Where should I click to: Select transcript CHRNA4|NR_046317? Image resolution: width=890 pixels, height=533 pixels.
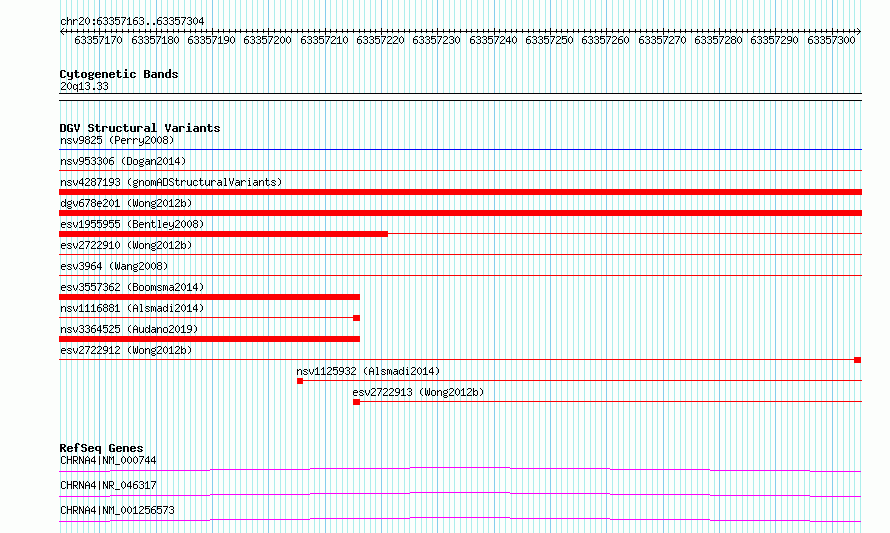click(108, 485)
